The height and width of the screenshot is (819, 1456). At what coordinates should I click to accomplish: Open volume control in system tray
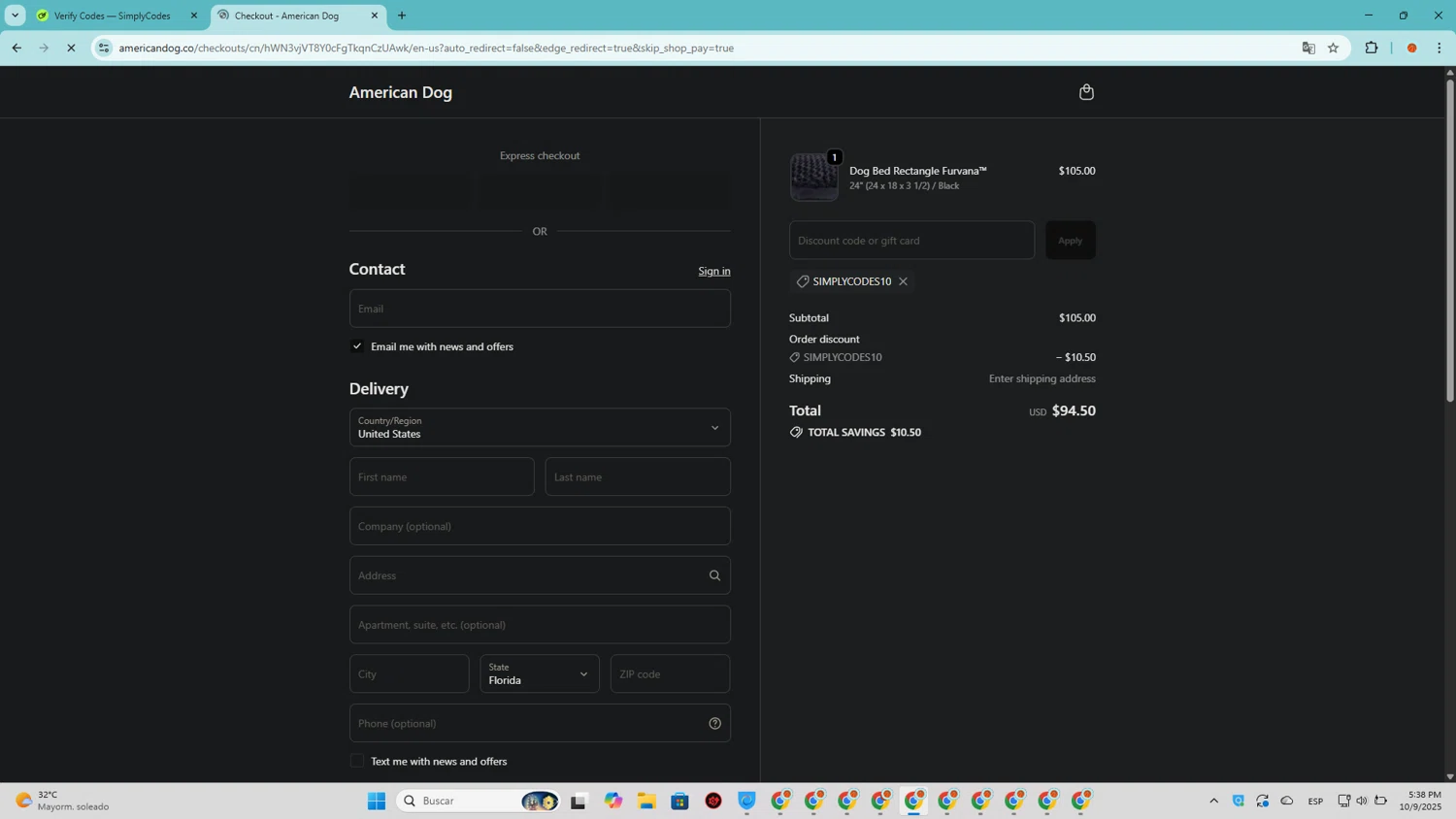tap(1362, 801)
